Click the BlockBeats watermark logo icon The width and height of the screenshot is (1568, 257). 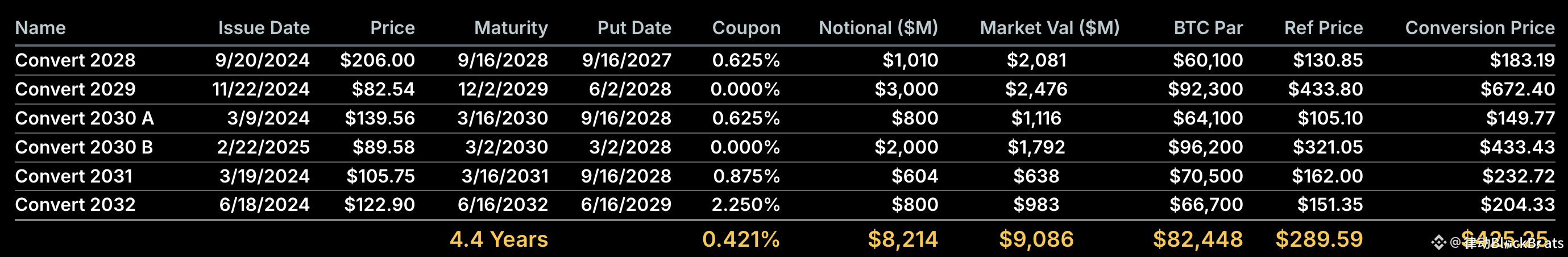(1438, 243)
